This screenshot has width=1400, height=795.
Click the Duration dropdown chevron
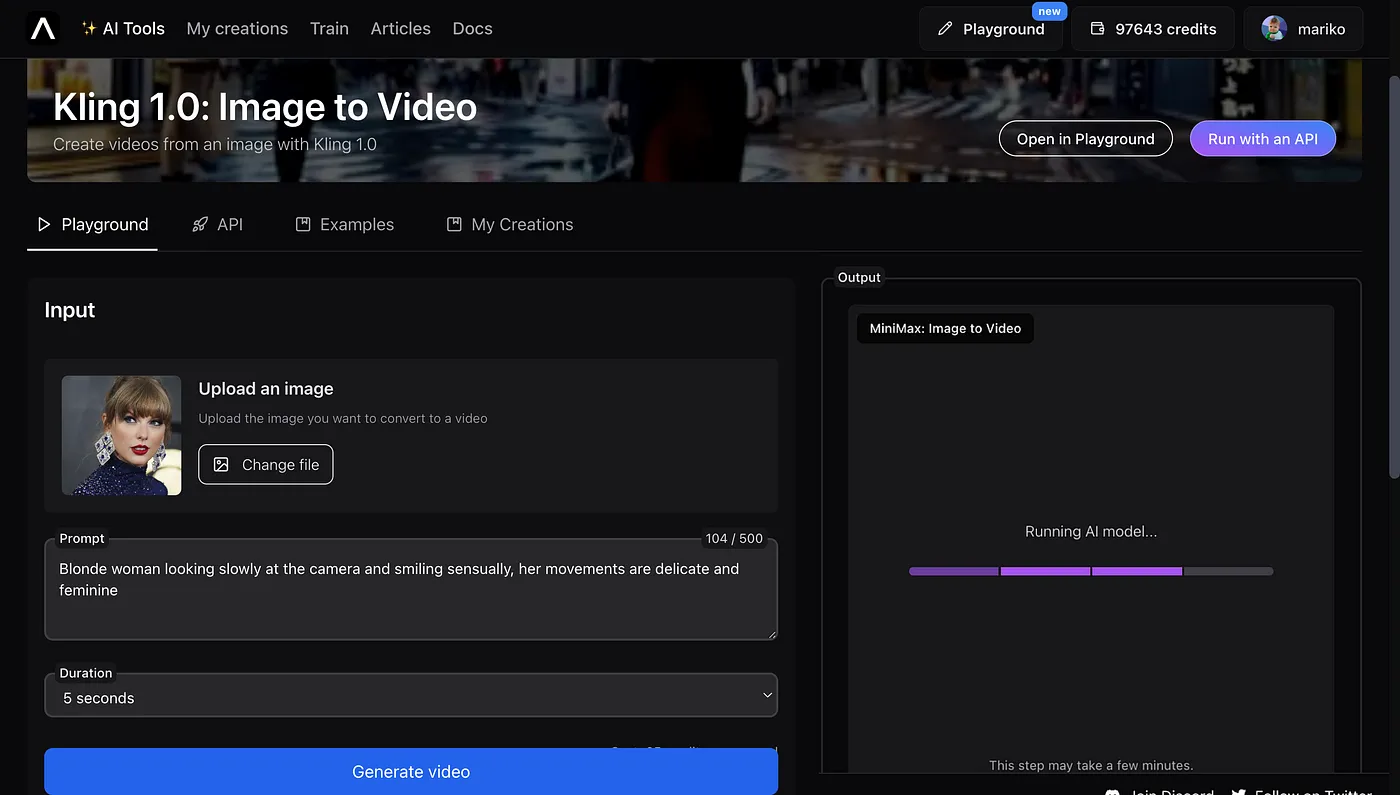(767, 696)
